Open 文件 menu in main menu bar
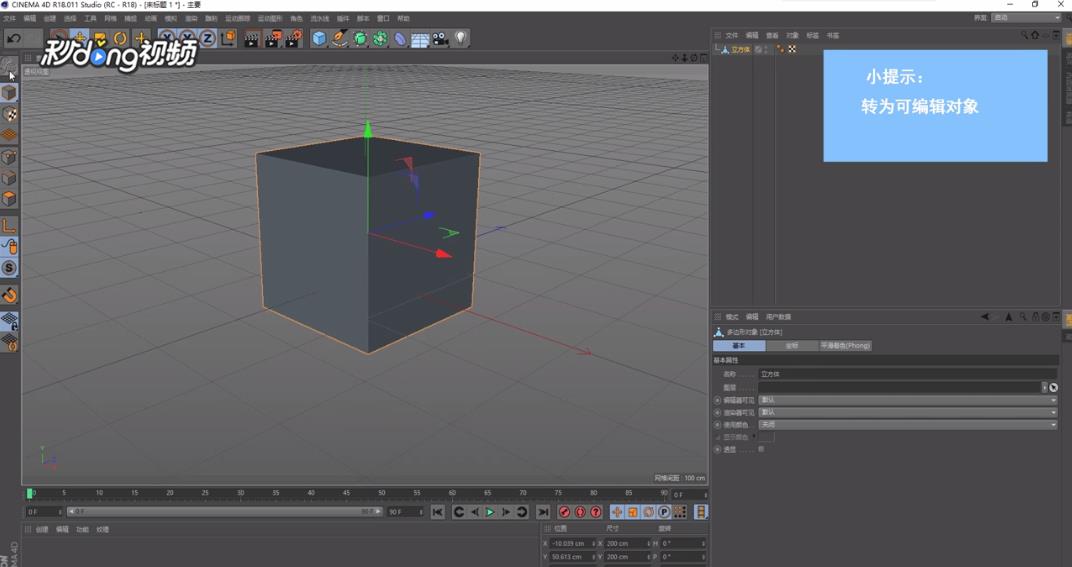The height and width of the screenshot is (567, 1072). [x=10, y=18]
